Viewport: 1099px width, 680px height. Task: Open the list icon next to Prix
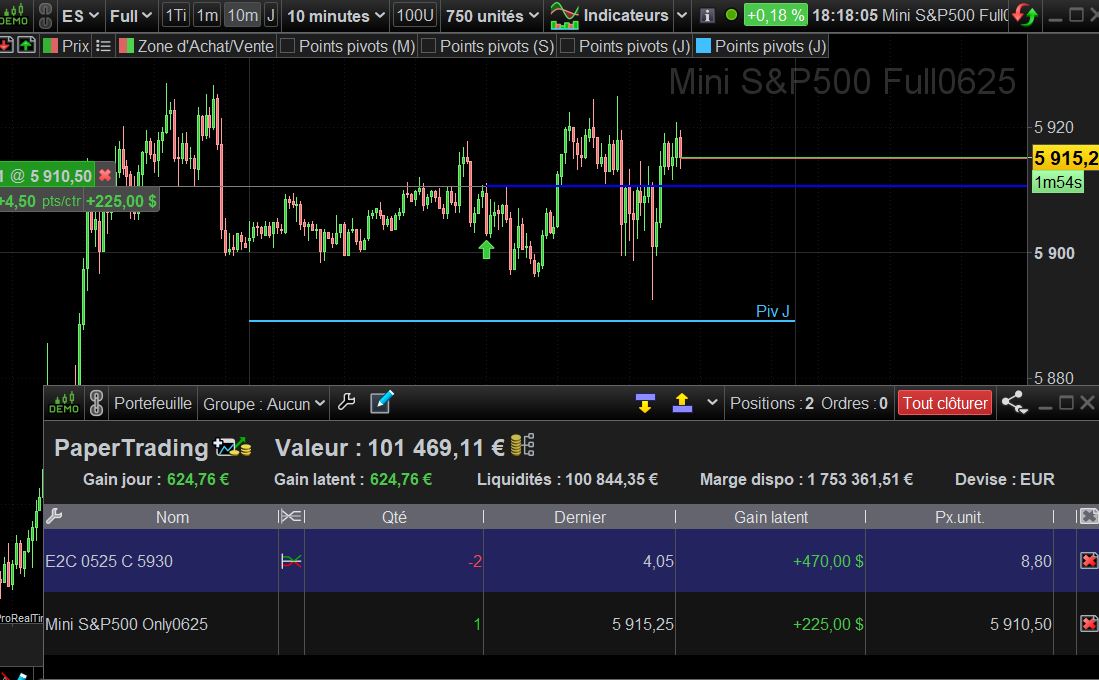click(x=103, y=46)
